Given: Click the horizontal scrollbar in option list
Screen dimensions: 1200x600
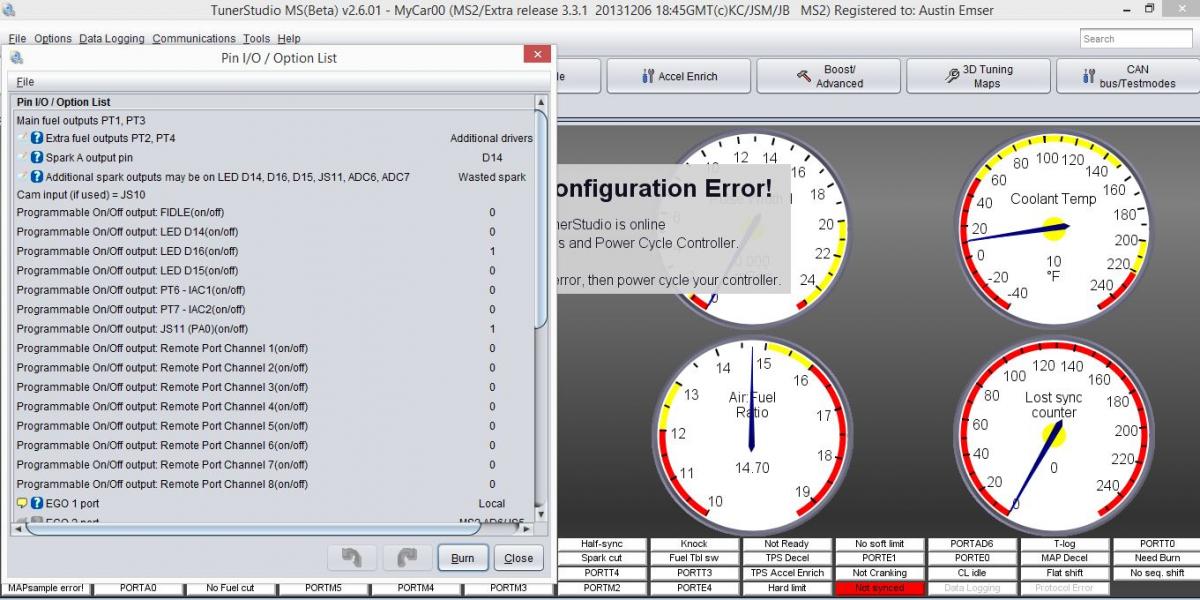Looking at the screenshot, I should point(270,526).
